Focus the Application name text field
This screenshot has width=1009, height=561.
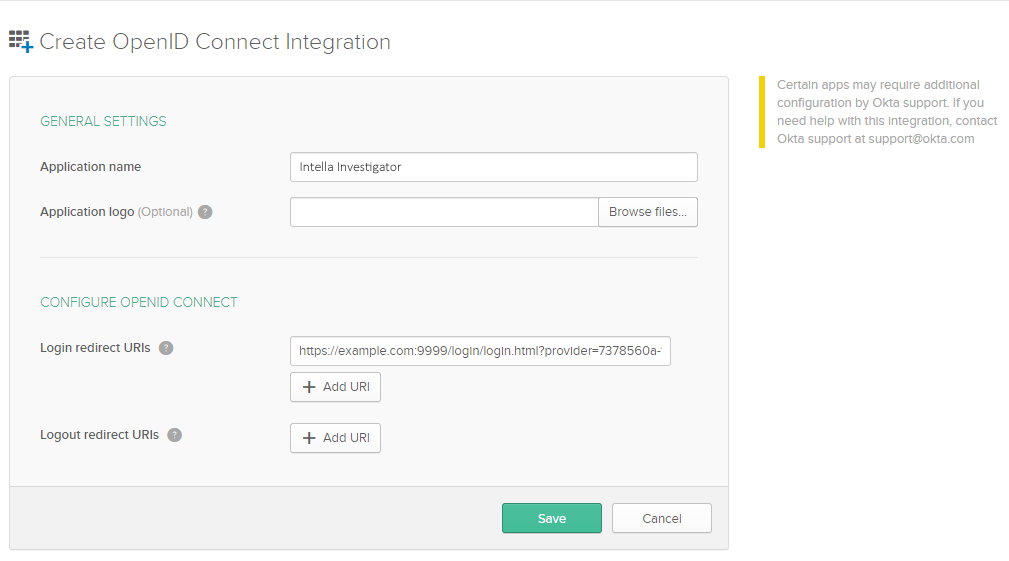click(493, 167)
